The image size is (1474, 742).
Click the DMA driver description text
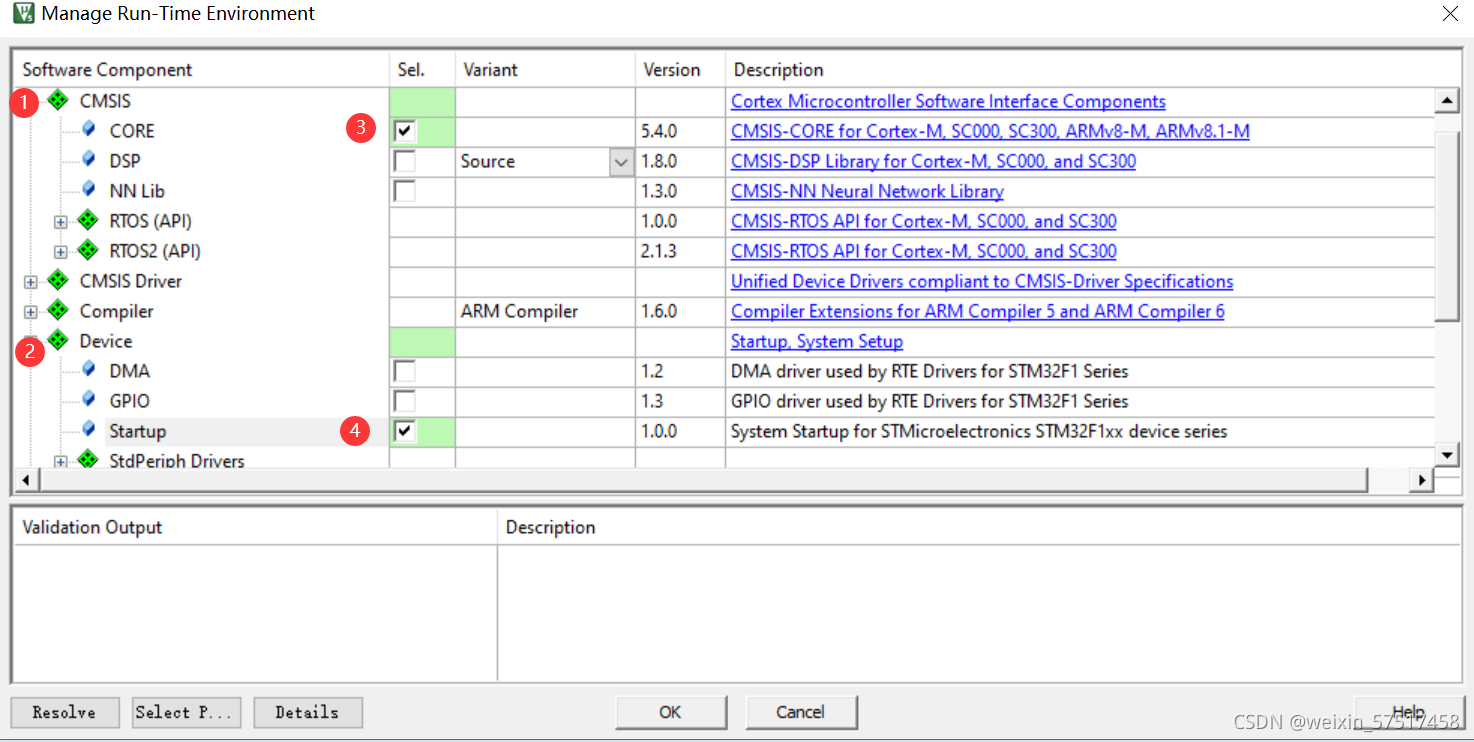click(x=930, y=371)
